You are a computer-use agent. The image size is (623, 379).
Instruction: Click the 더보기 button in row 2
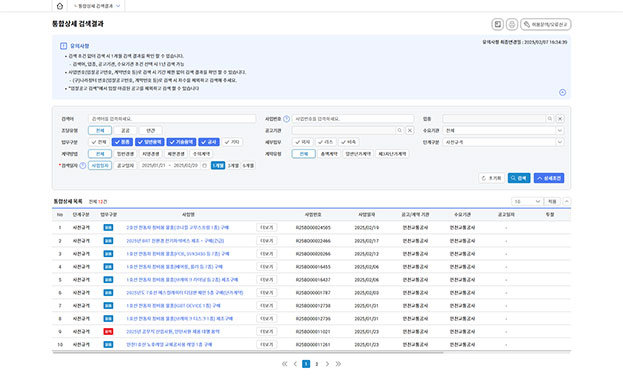267,241
